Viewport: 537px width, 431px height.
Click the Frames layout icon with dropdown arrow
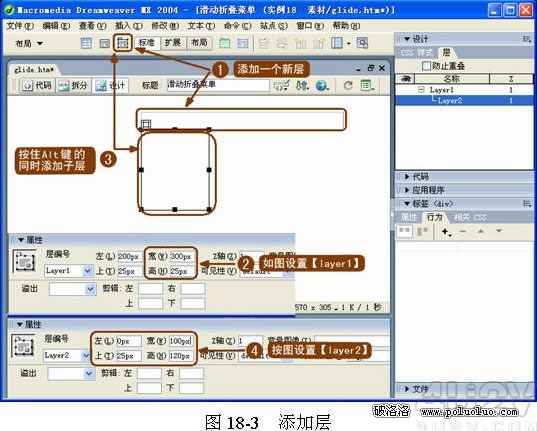[x=340, y=43]
